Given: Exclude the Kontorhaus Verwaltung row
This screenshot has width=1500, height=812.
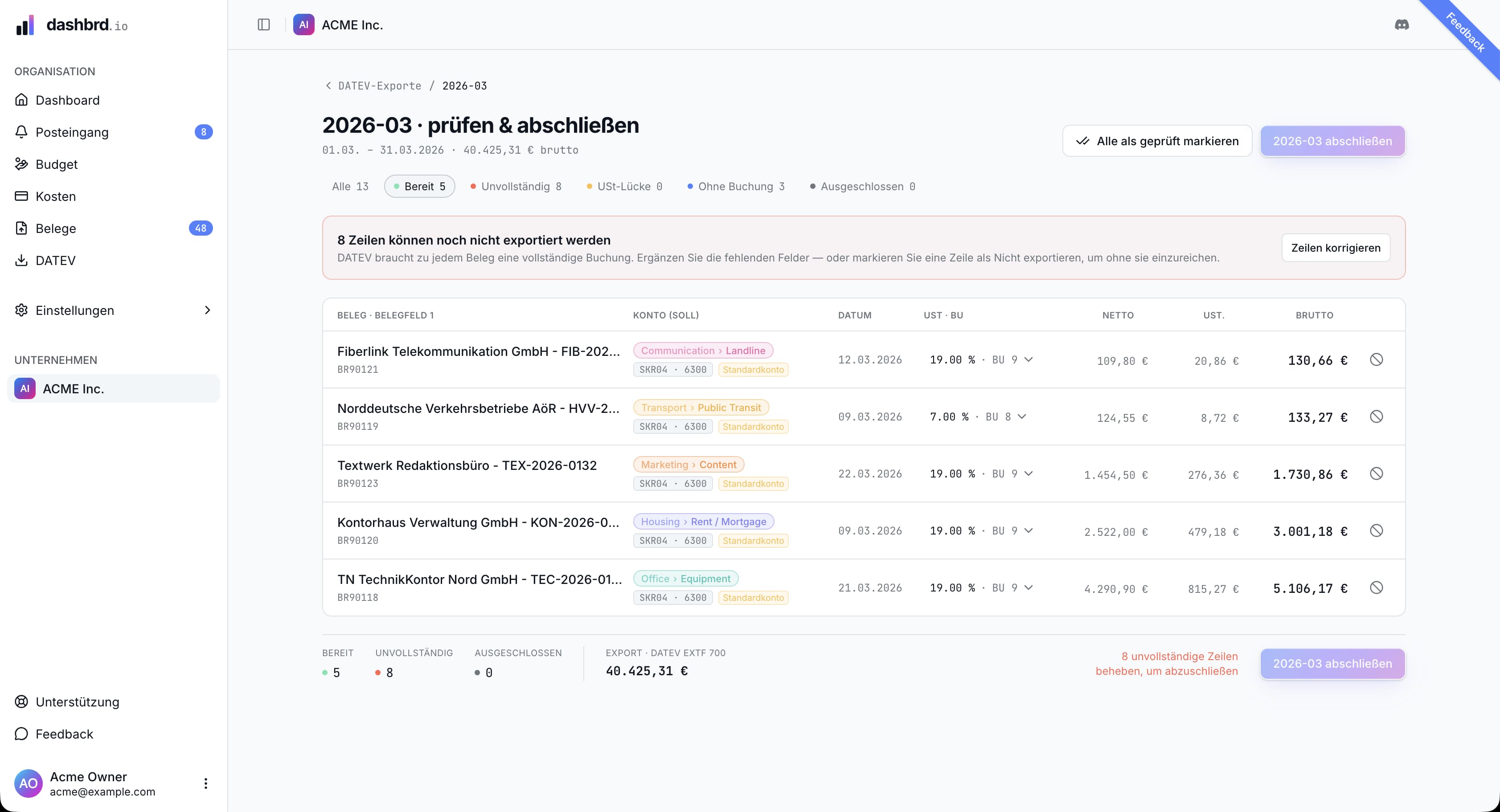Looking at the screenshot, I should (1376, 531).
